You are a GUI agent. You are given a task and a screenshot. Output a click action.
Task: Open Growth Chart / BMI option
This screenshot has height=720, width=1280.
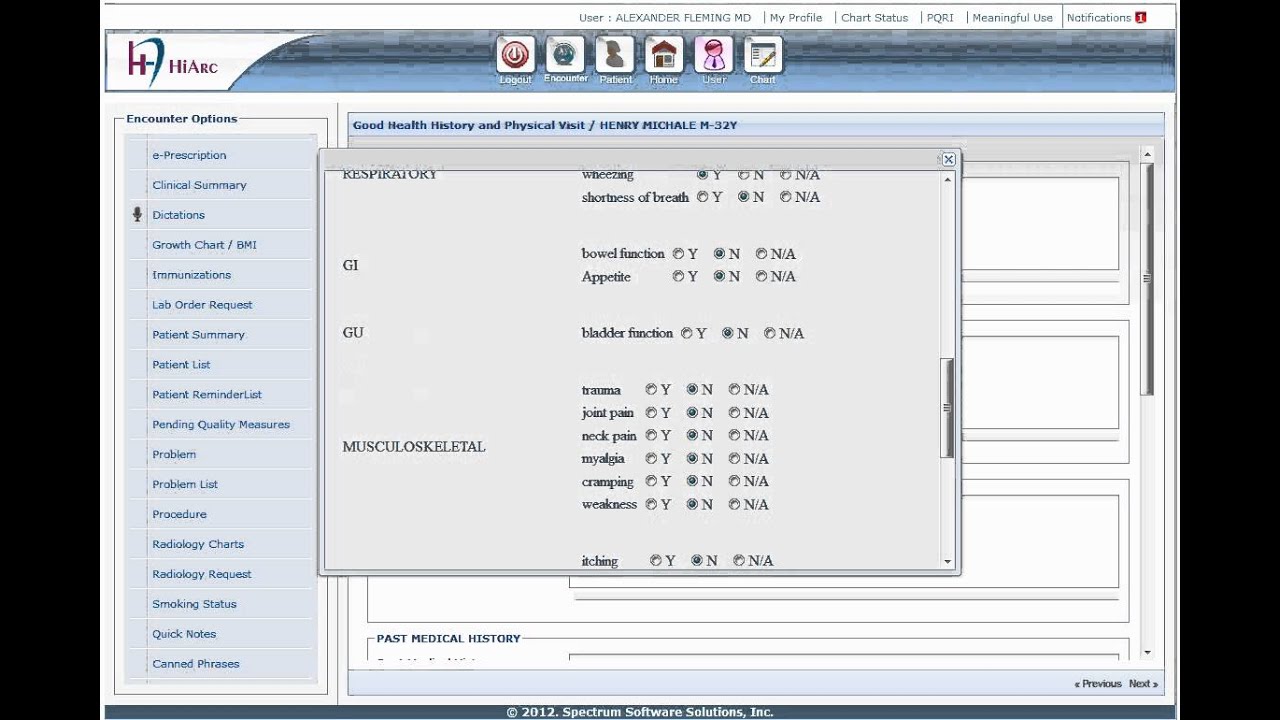click(x=204, y=245)
